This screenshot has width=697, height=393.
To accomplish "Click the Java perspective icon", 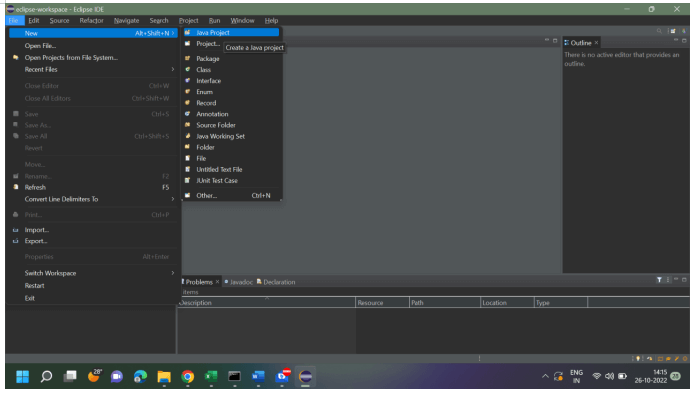I will pos(684,31).
